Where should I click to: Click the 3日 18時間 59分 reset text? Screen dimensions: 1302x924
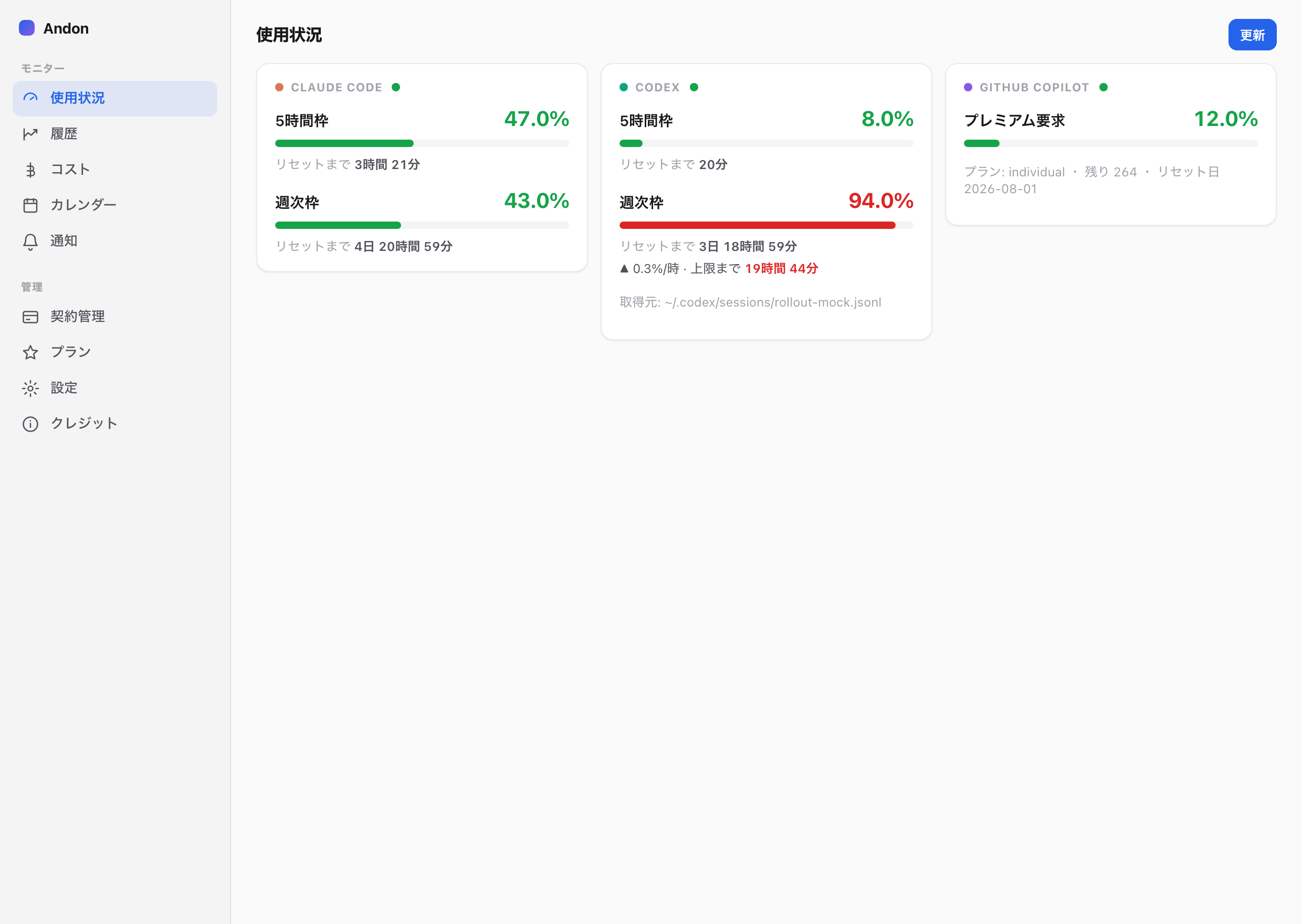[748, 246]
